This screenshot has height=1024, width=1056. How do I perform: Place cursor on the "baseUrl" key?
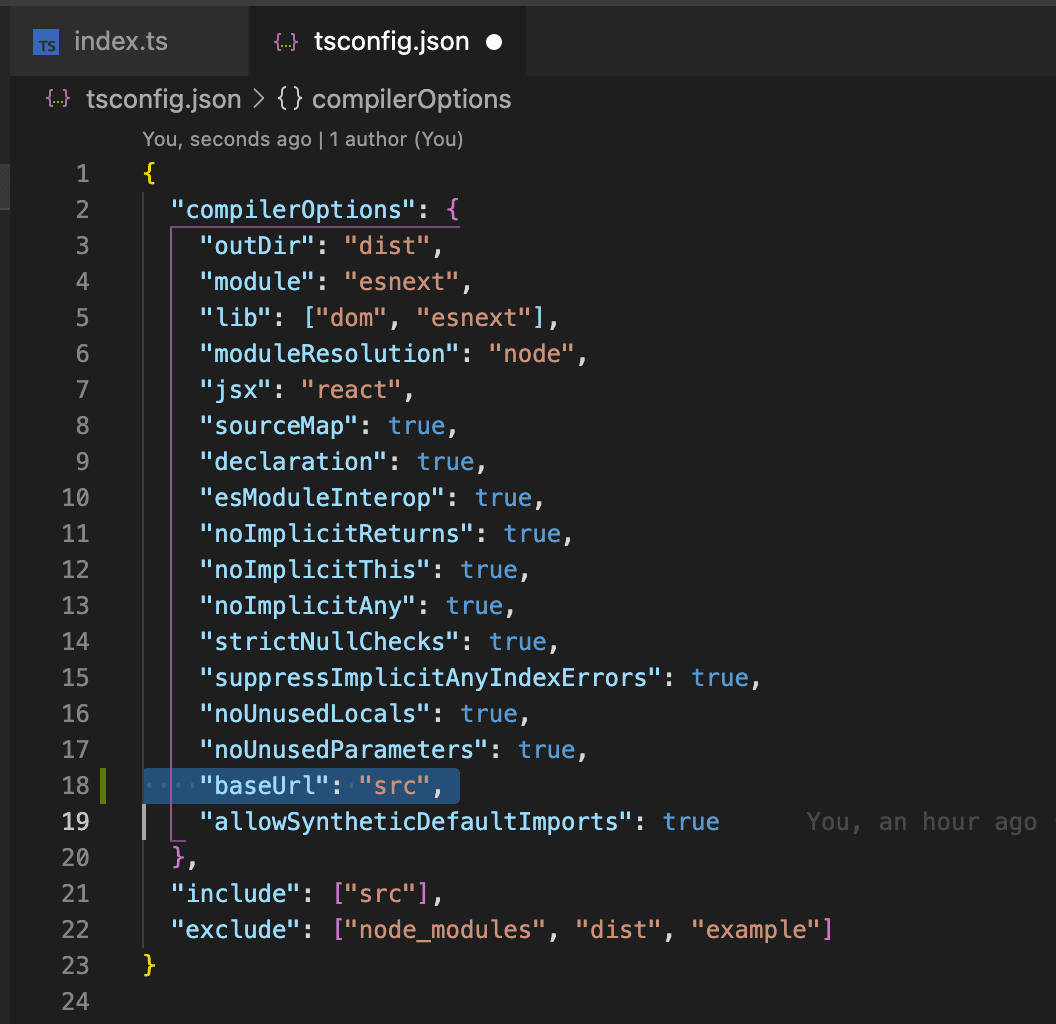(265, 786)
